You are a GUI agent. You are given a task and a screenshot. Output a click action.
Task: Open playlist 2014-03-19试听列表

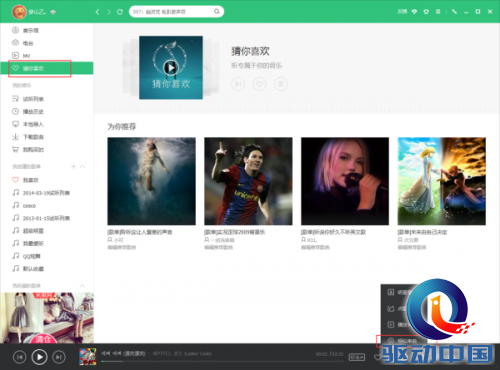(x=41, y=193)
